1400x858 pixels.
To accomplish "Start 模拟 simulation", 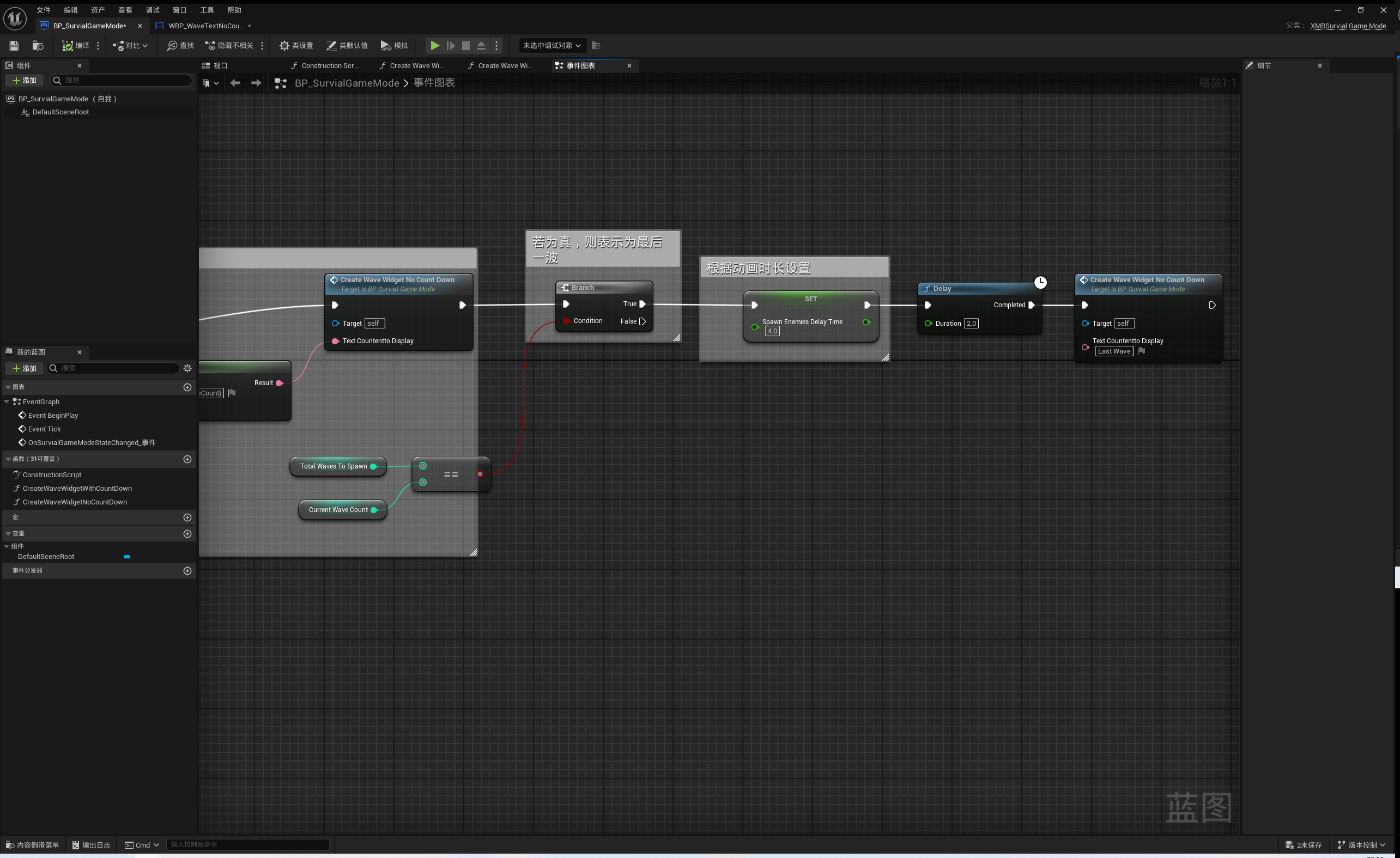I will pos(395,45).
